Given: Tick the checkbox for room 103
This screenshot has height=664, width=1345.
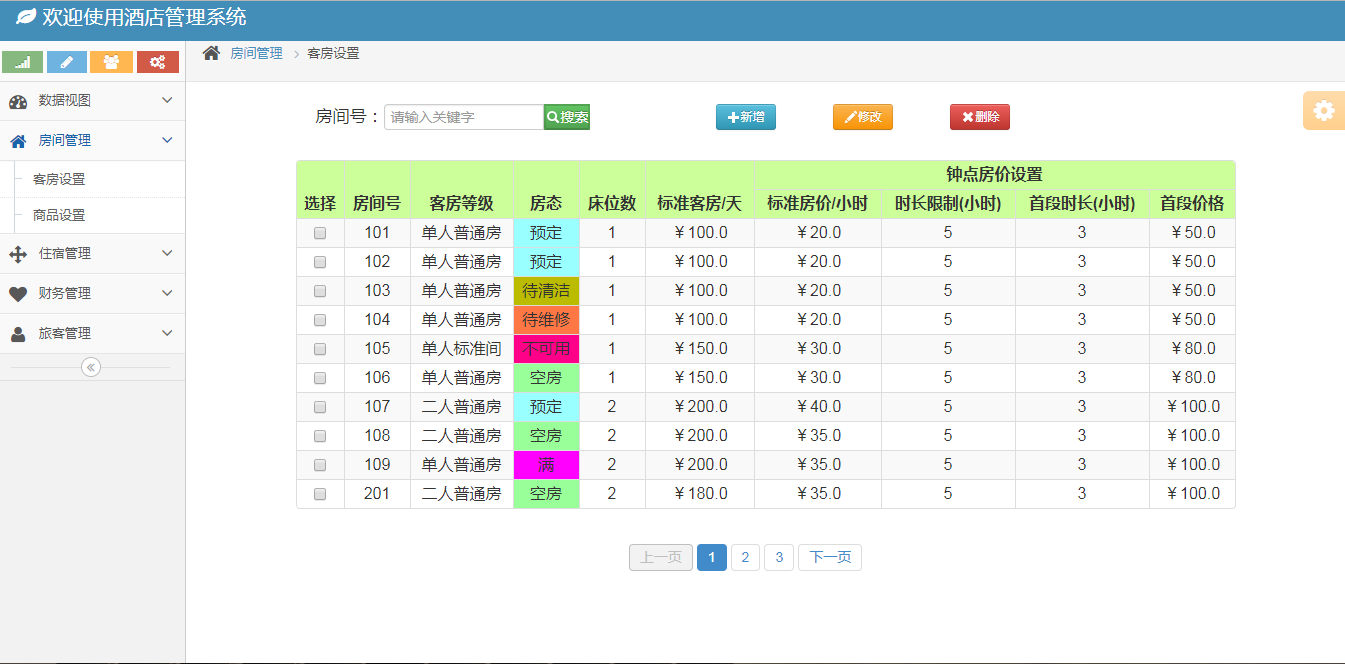Looking at the screenshot, I should tap(320, 291).
